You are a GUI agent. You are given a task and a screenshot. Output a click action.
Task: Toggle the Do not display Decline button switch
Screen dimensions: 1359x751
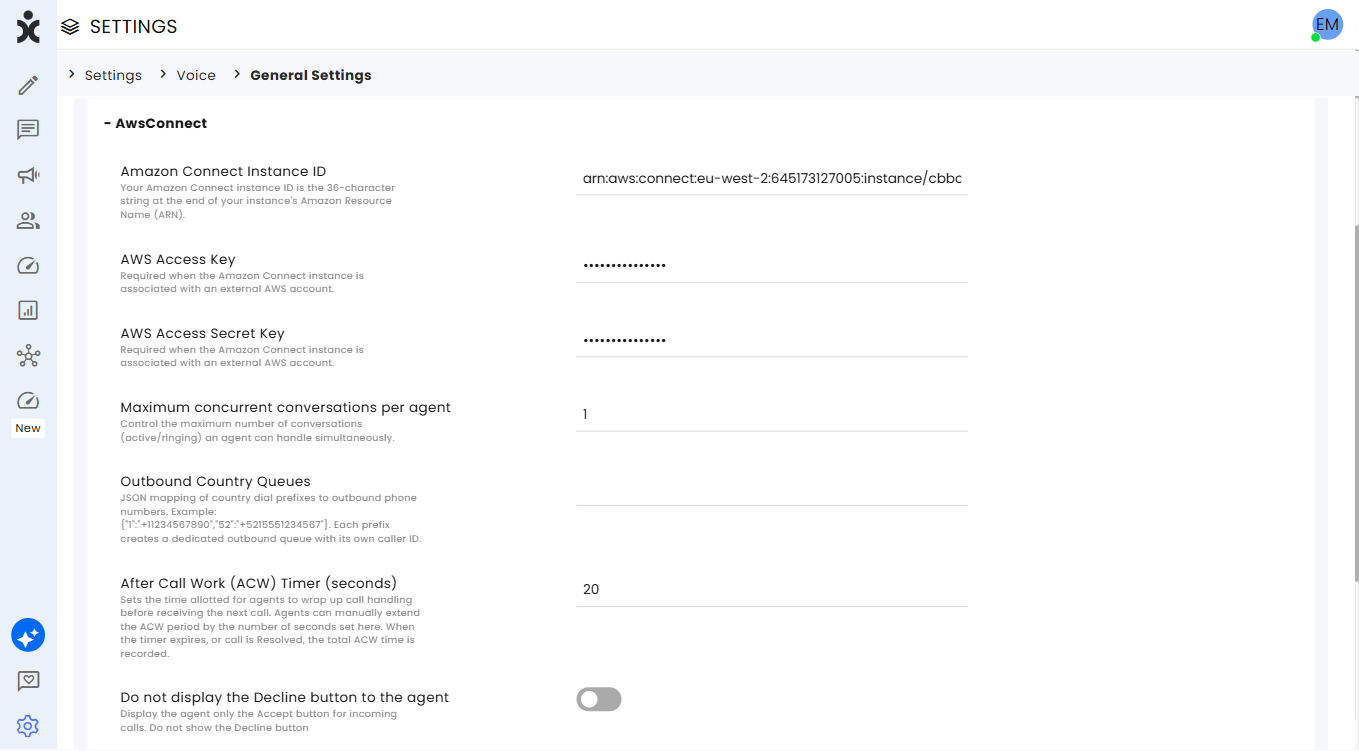(599, 699)
